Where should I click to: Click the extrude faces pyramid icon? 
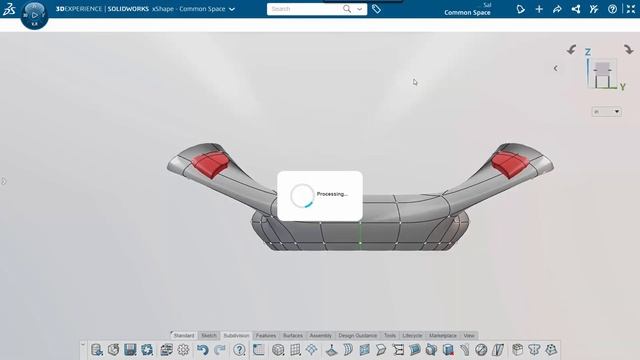pyautogui.click(x=331, y=350)
